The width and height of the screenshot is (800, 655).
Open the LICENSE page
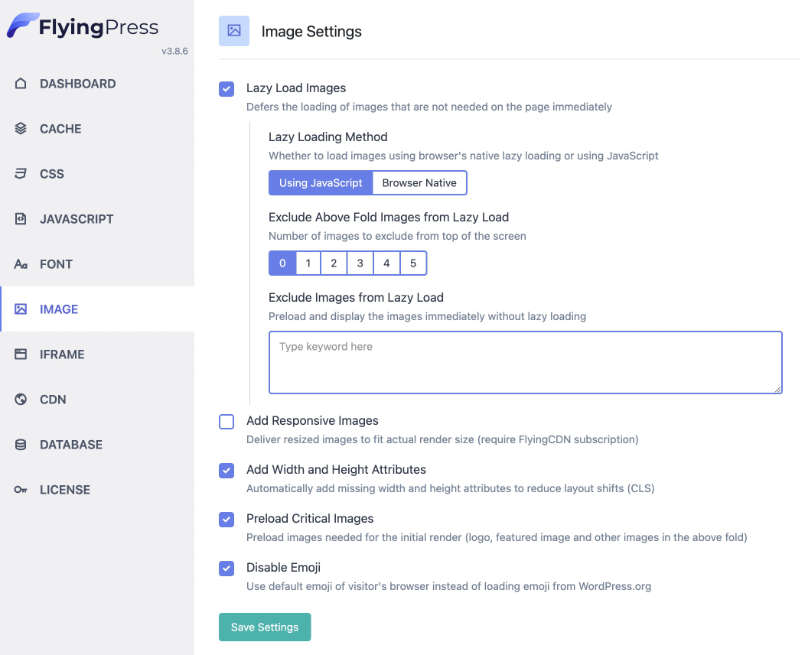97,490
